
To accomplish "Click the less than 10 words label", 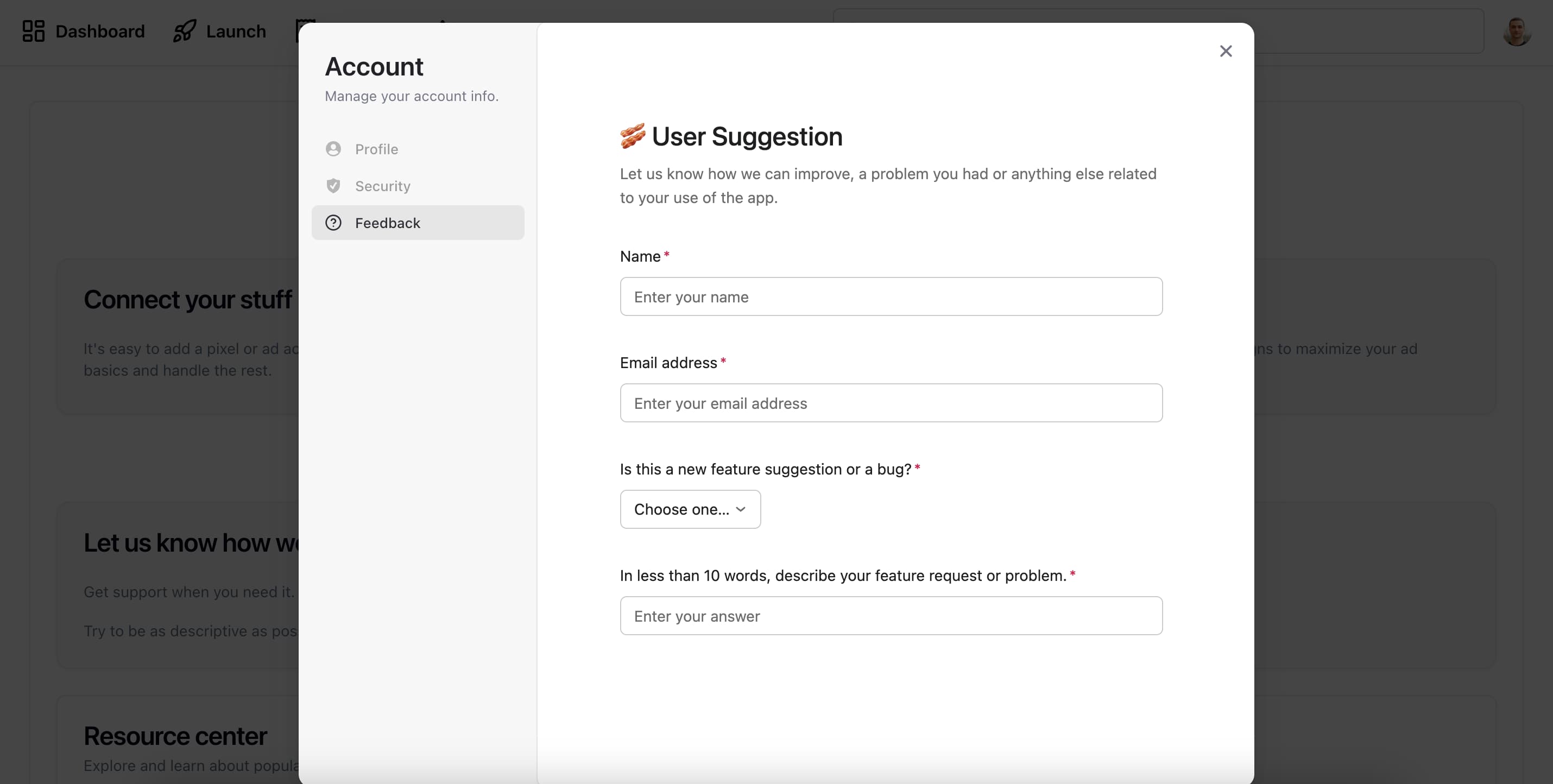I will (x=843, y=576).
